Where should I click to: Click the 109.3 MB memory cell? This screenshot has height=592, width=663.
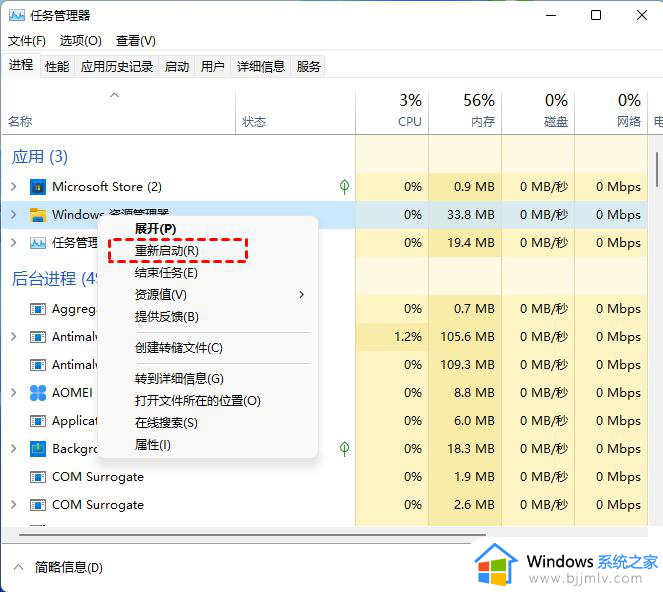pos(467,365)
